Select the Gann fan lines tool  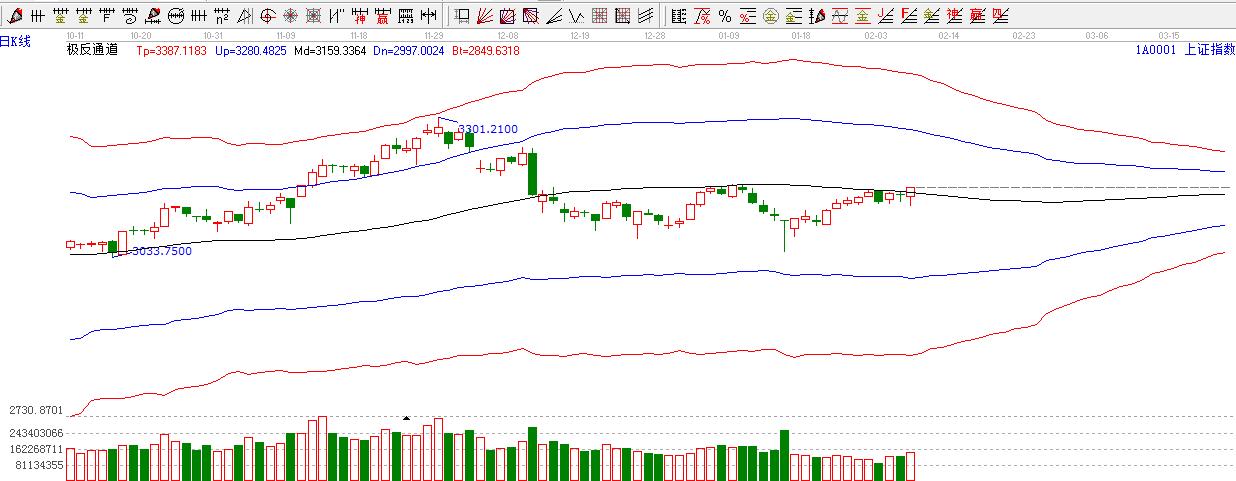485,16
